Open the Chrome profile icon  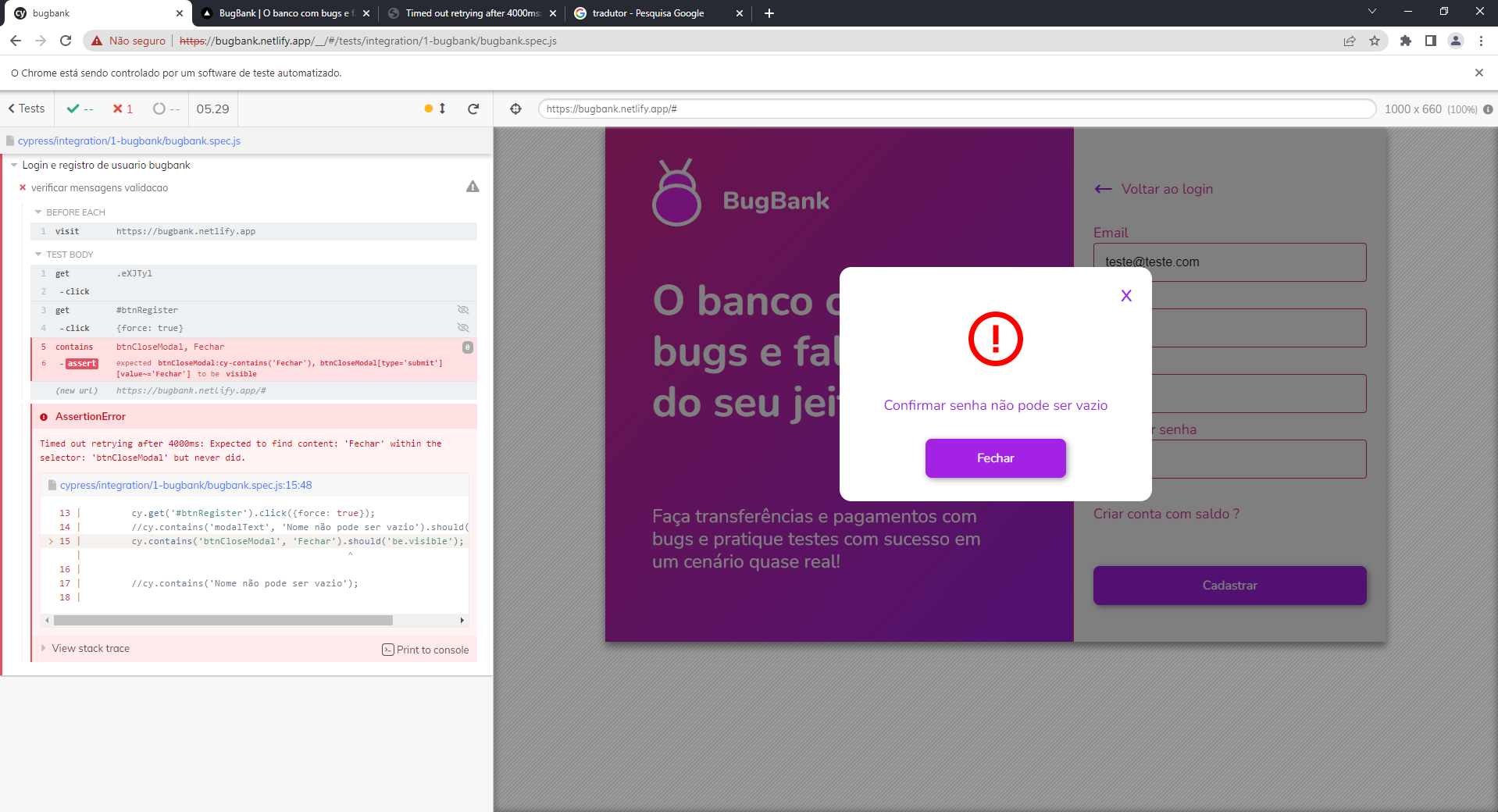(1456, 41)
